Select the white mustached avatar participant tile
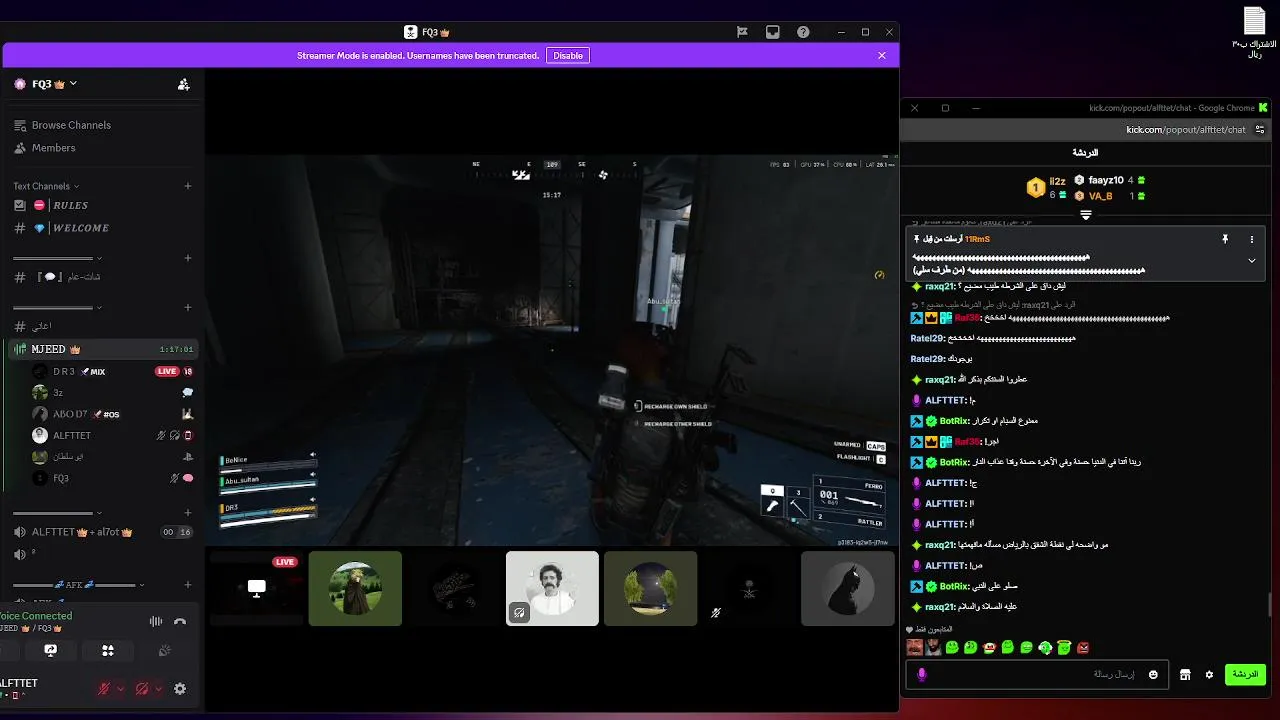The height and width of the screenshot is (720, 1280). point(552,588)
